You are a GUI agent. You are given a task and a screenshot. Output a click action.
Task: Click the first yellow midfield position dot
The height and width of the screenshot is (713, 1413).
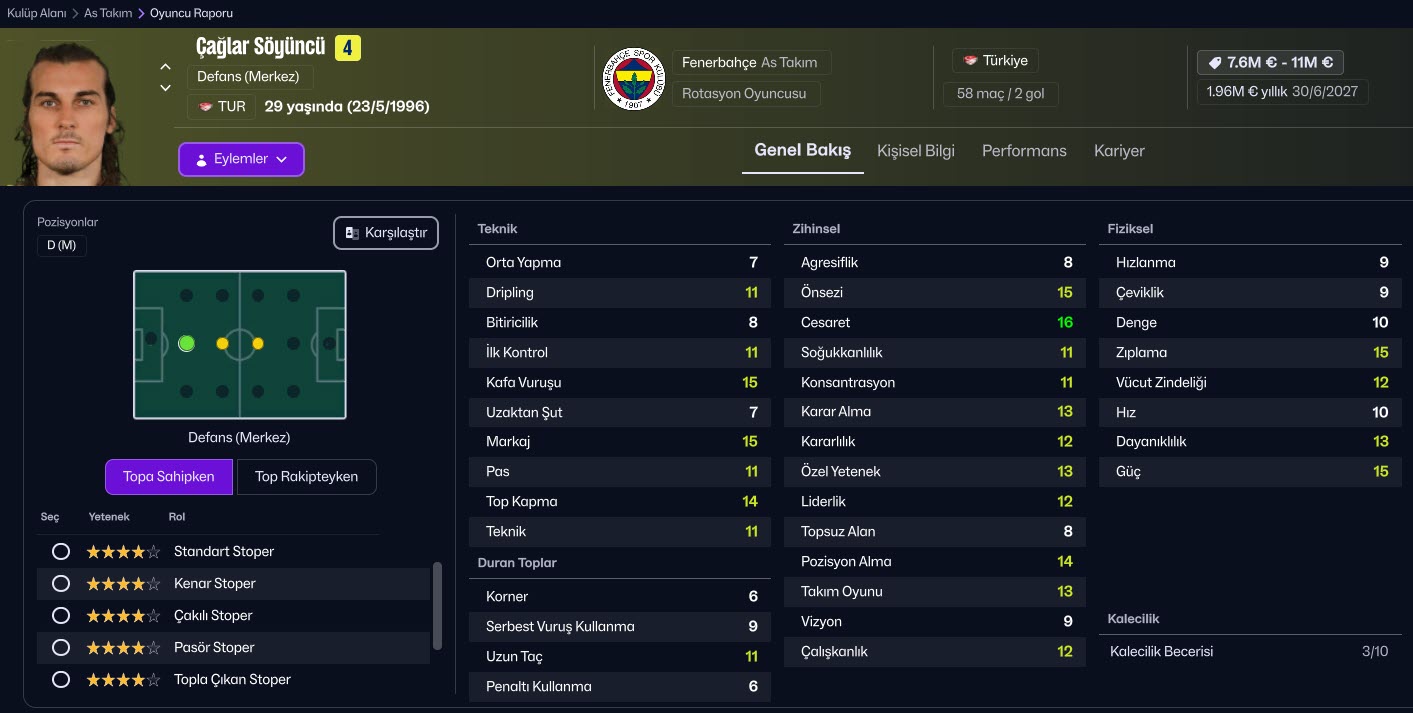point(222,343)
